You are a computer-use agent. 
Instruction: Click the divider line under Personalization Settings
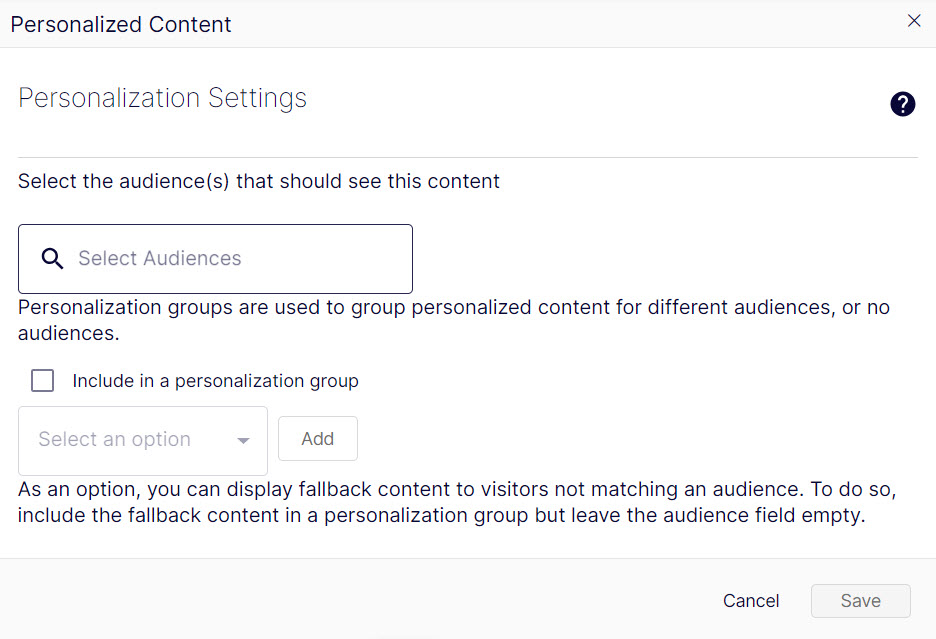coord(468,158)
